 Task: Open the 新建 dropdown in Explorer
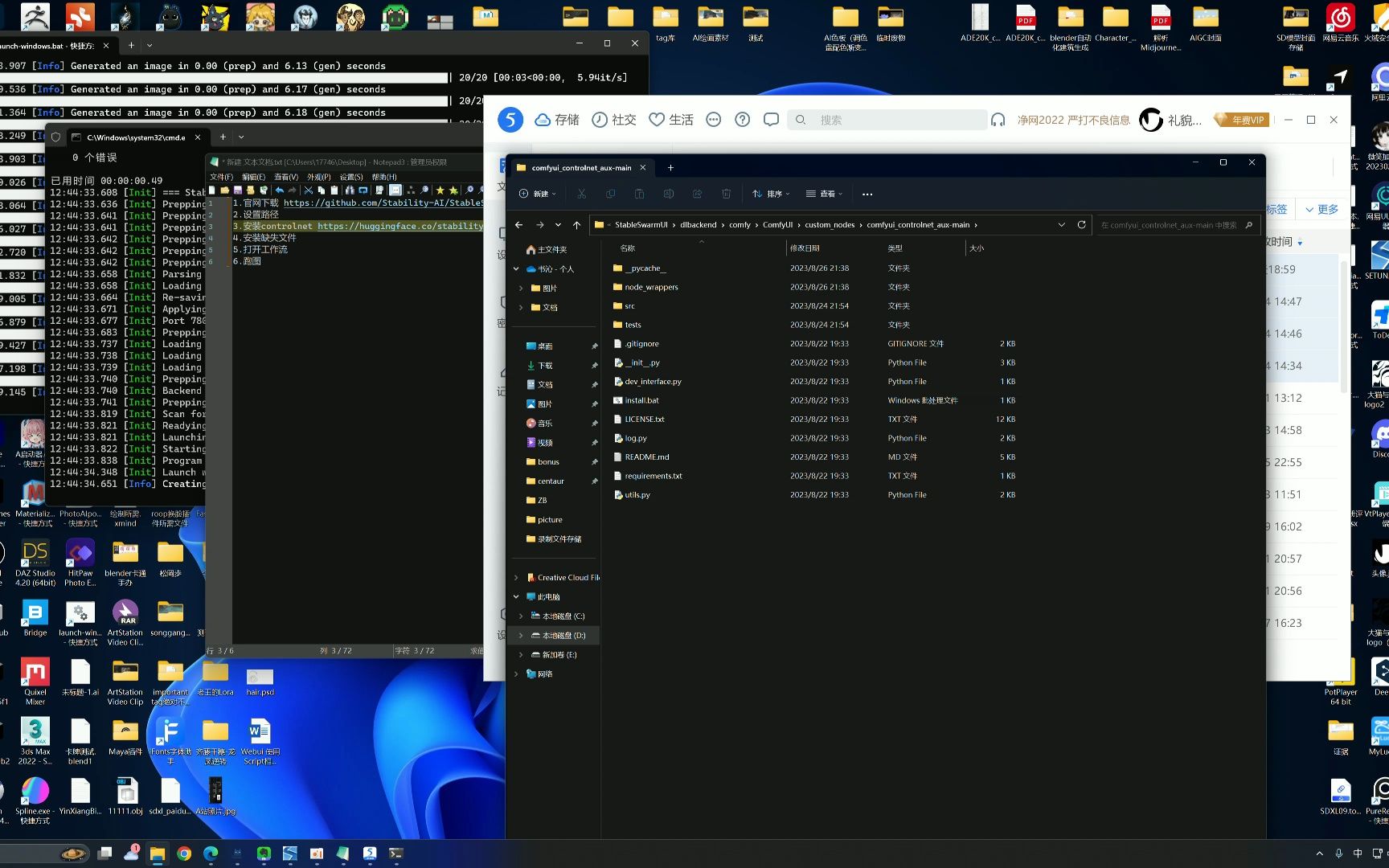click(x=537, y=194)
